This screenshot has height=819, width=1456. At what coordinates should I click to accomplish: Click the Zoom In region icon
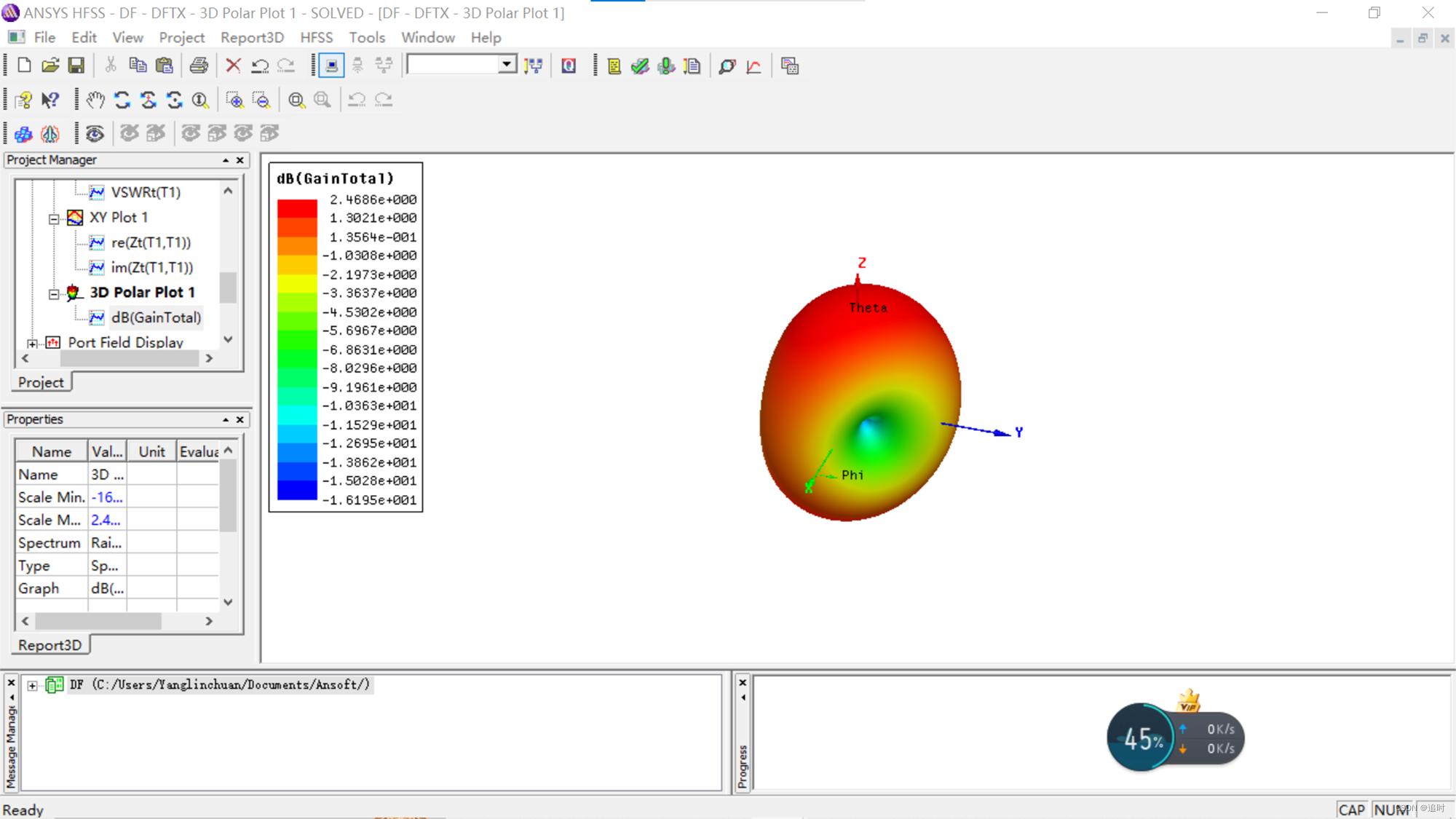[234, 100]
